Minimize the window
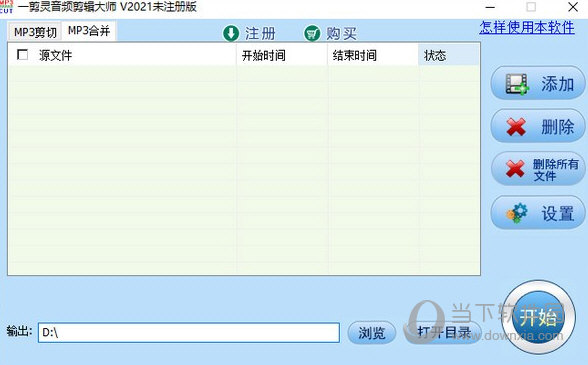This screenshot has width=588, height=365. [x=490, y=7]
